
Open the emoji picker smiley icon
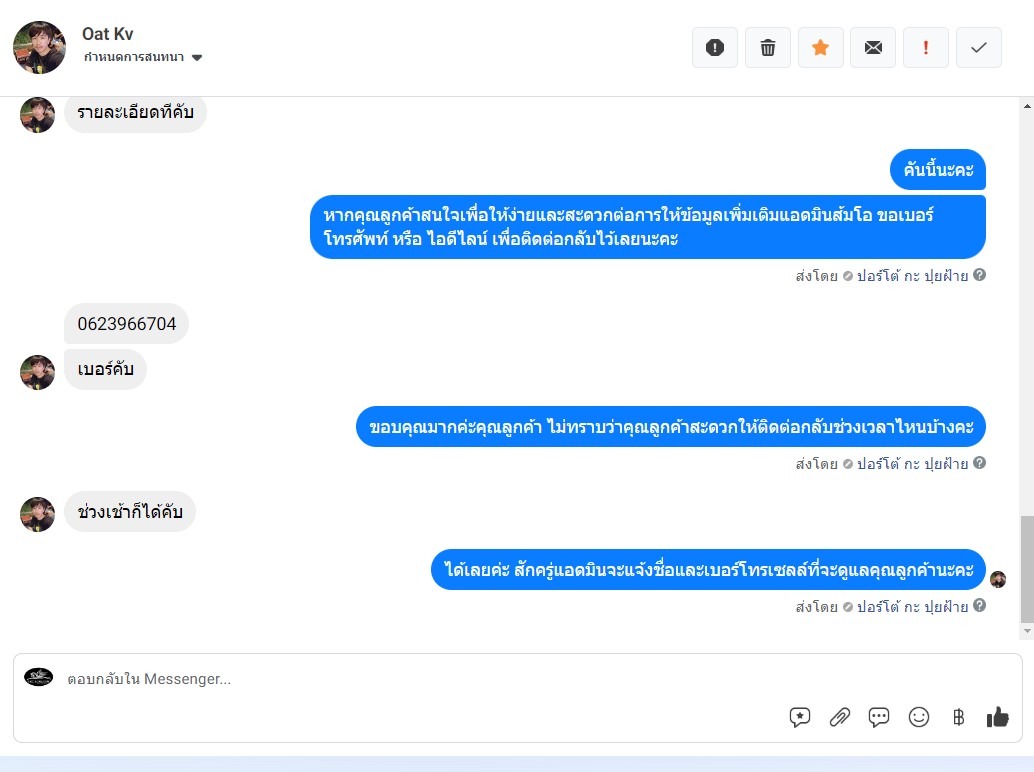click(x=919, y=717)
